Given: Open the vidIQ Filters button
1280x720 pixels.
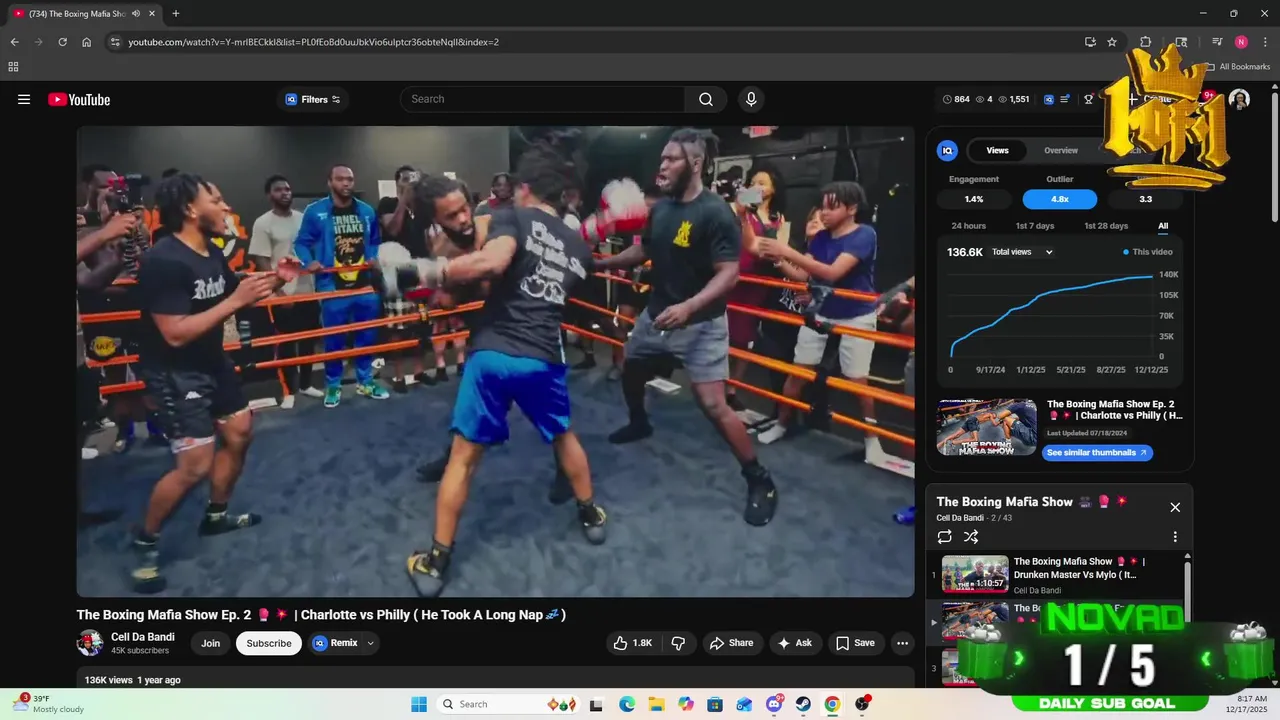Looking at the screenshot, I should tap(313, 99).
